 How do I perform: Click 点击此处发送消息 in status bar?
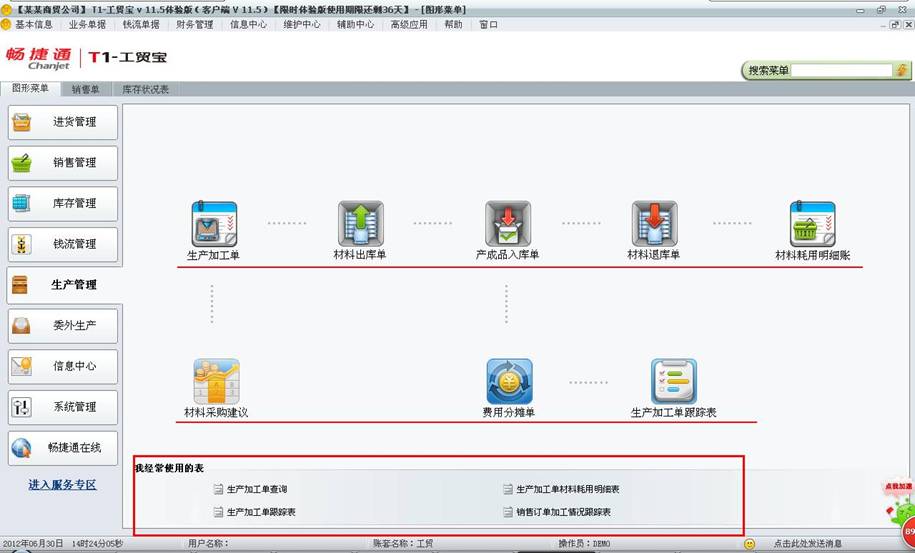coord(808,544)
